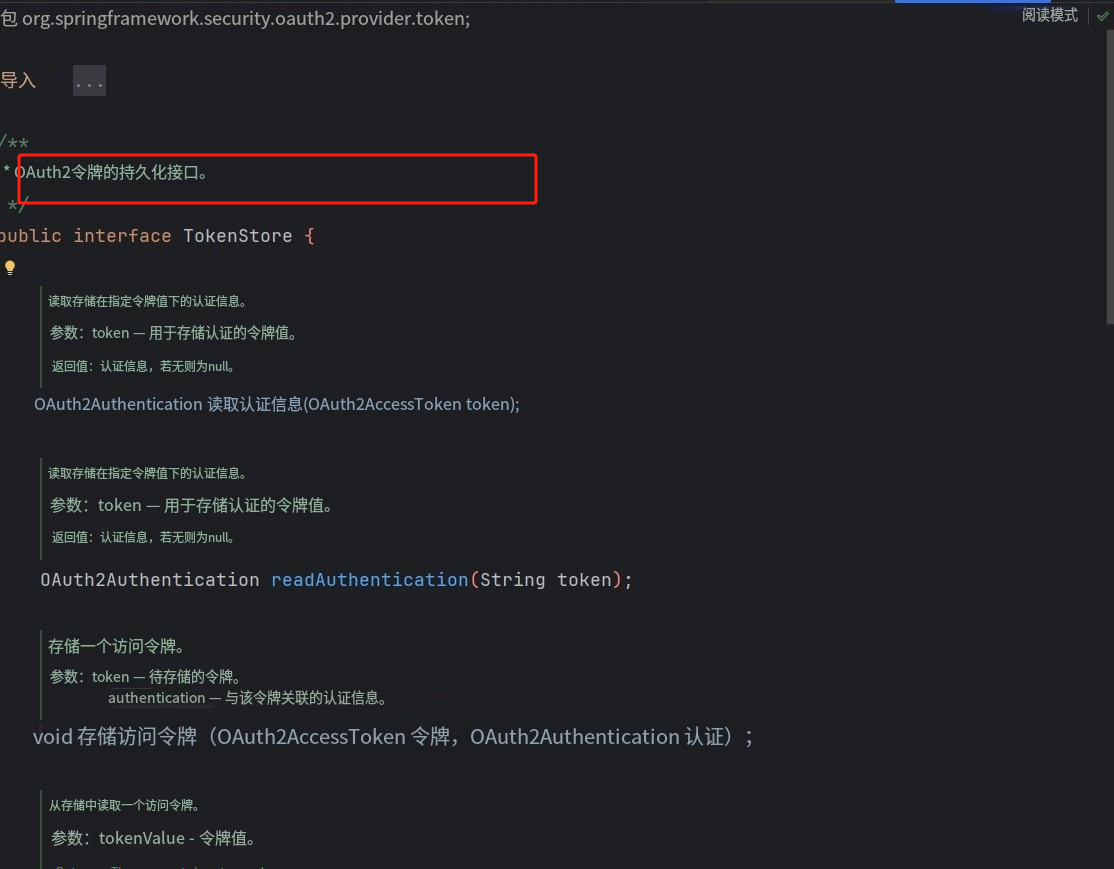Click the TokenStore interface name
The image size is (1114, 869).
237,236
